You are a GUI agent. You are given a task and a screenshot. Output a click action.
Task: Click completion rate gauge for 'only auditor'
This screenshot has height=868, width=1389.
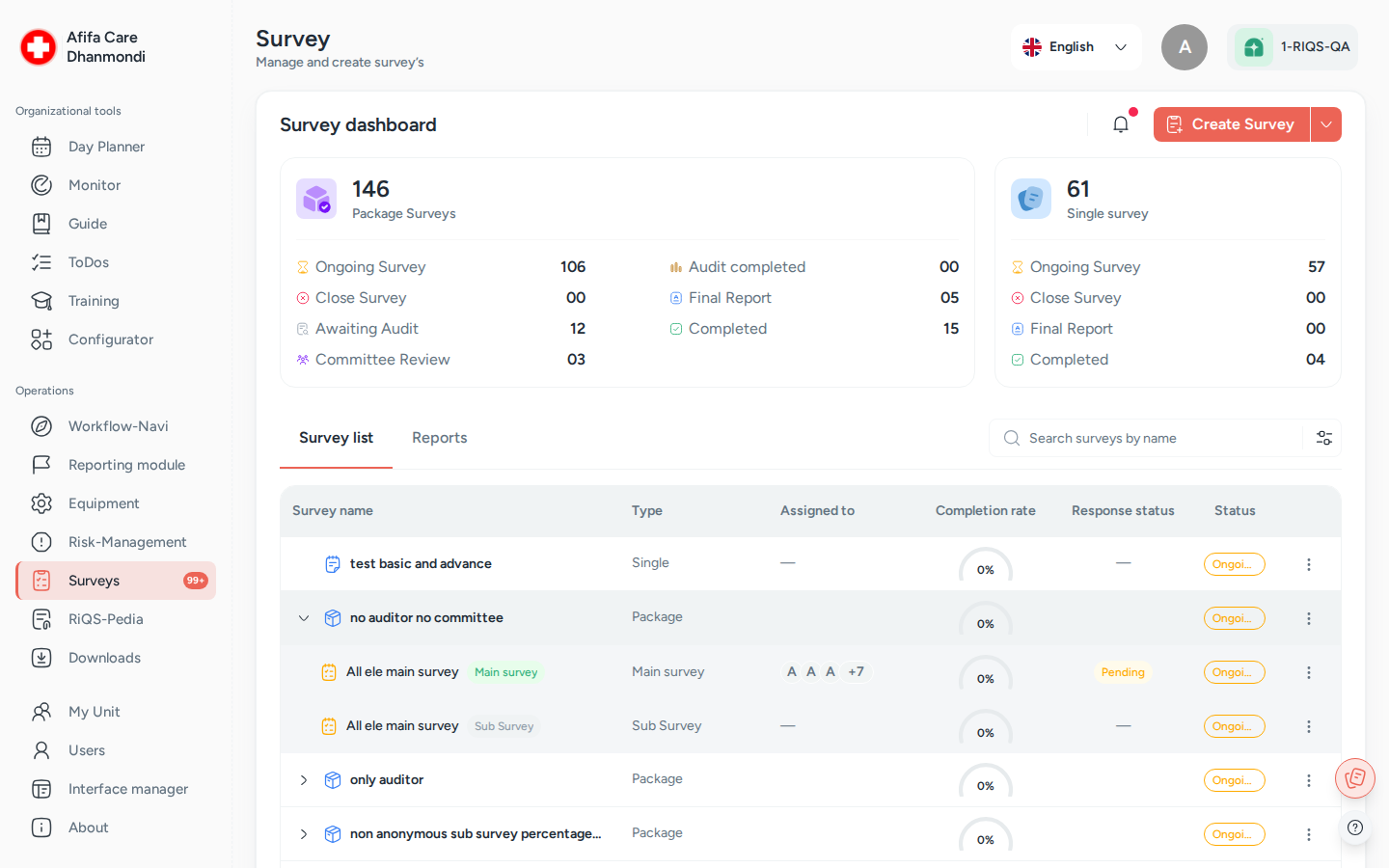tap(985, 780)
